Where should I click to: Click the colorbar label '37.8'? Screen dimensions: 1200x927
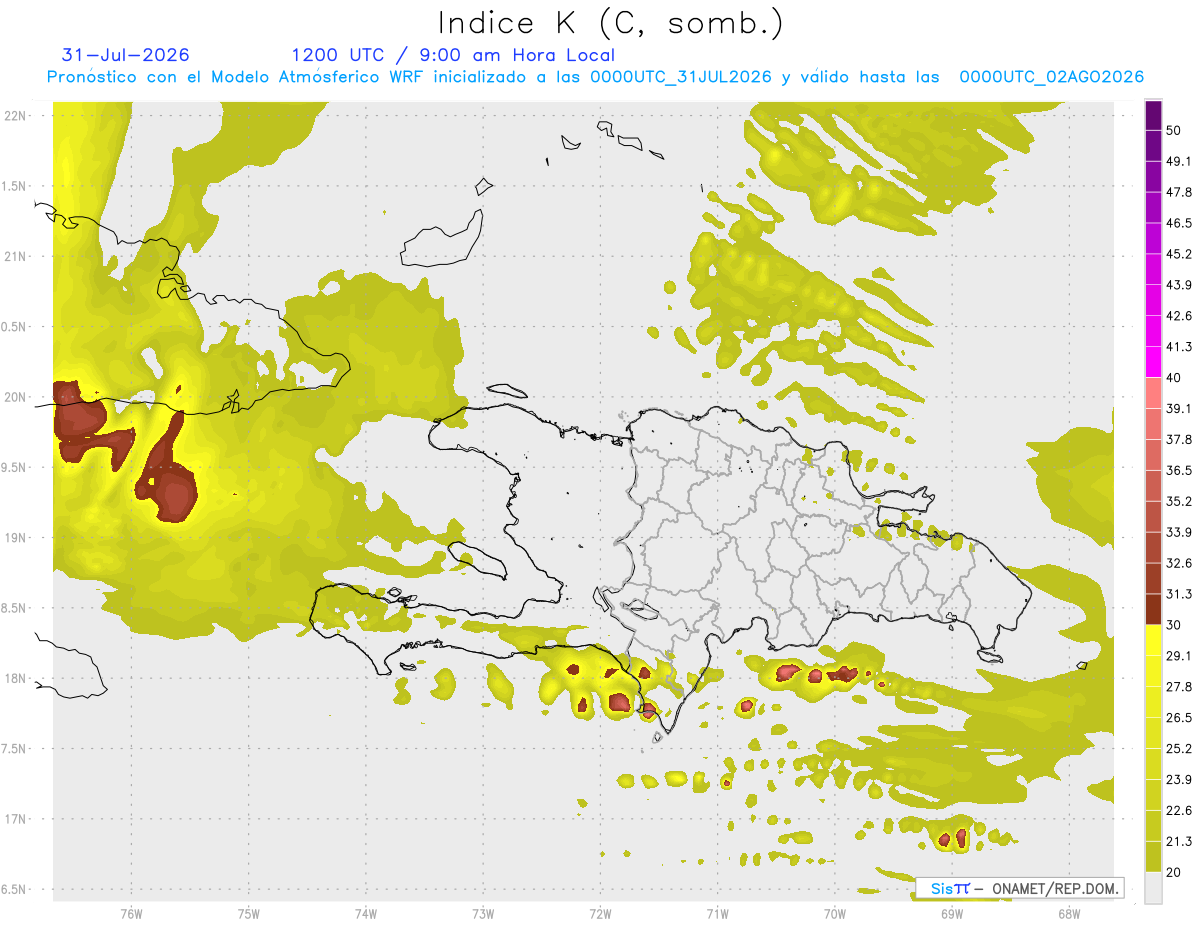point(1179,440)
